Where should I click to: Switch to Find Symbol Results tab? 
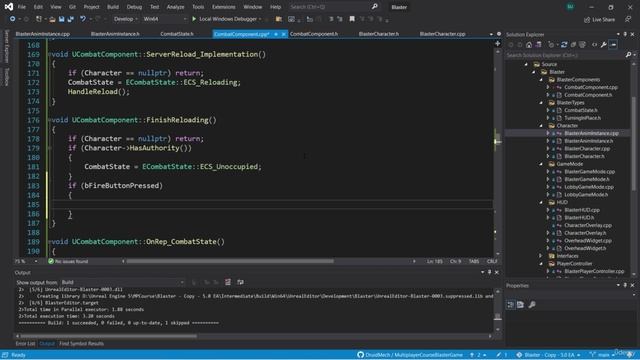pyautogui.click(x=81, y=344)
